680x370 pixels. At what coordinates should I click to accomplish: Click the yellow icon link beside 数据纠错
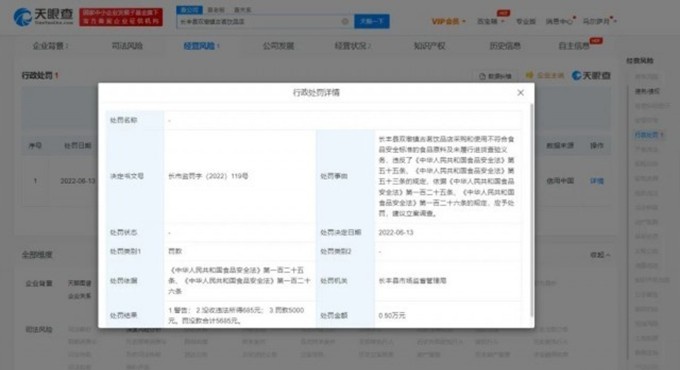[545, 75]
